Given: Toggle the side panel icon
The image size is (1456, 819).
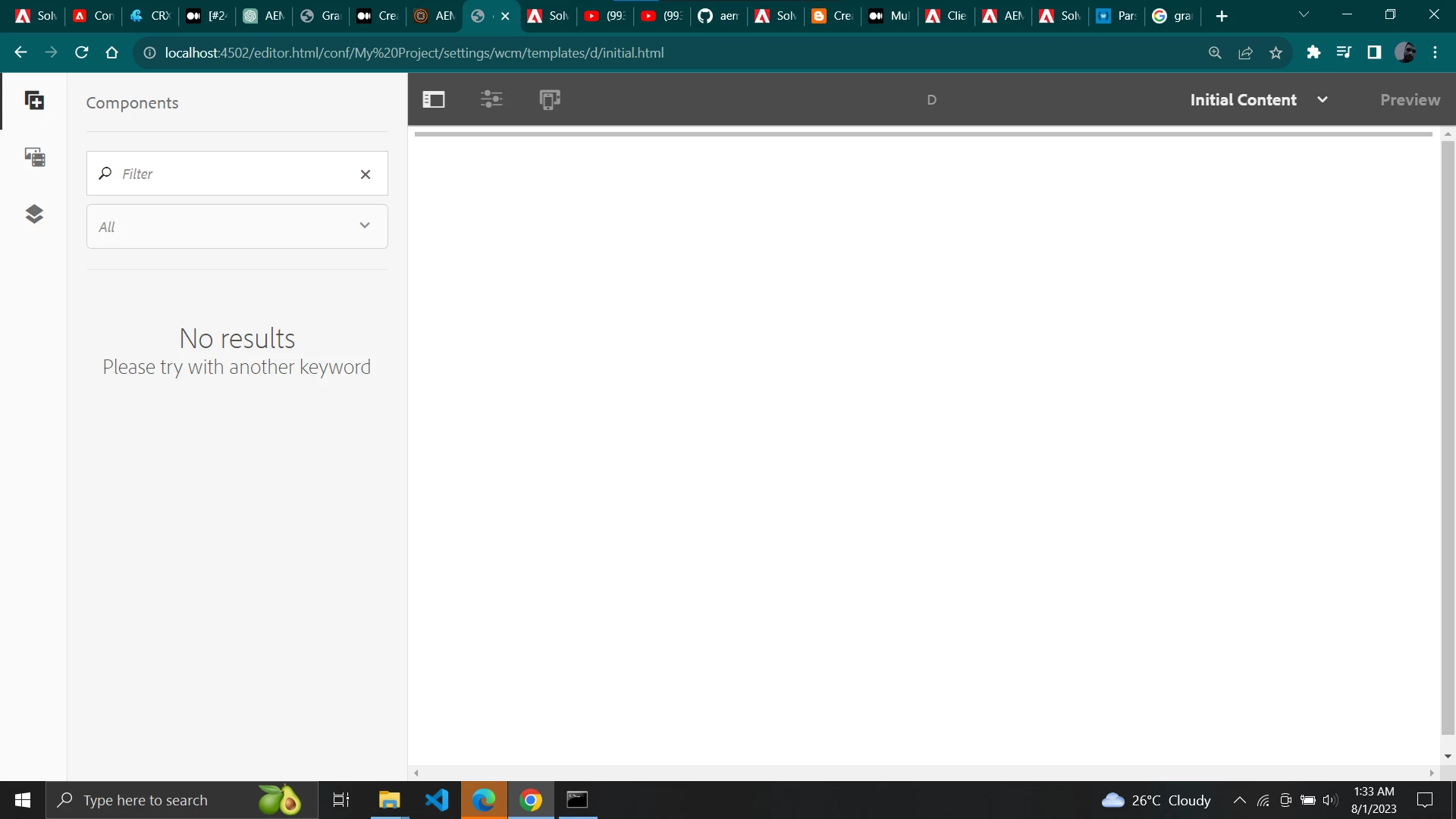Looking at the screenshot, I should tap(434, 99).
